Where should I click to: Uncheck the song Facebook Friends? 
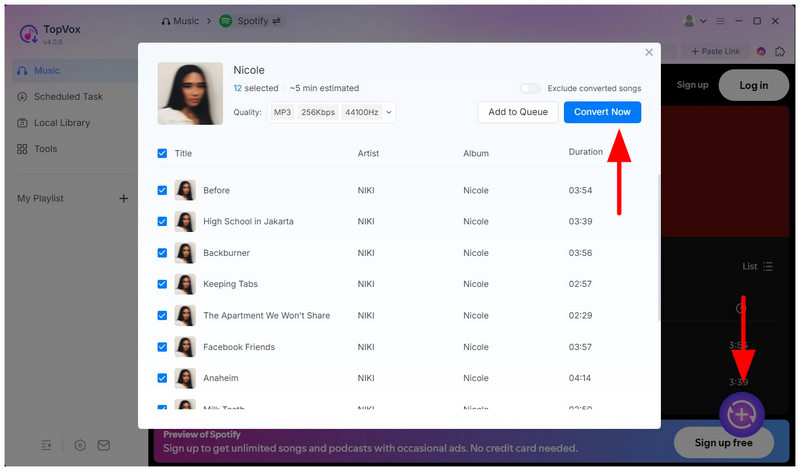coord(162,347)
